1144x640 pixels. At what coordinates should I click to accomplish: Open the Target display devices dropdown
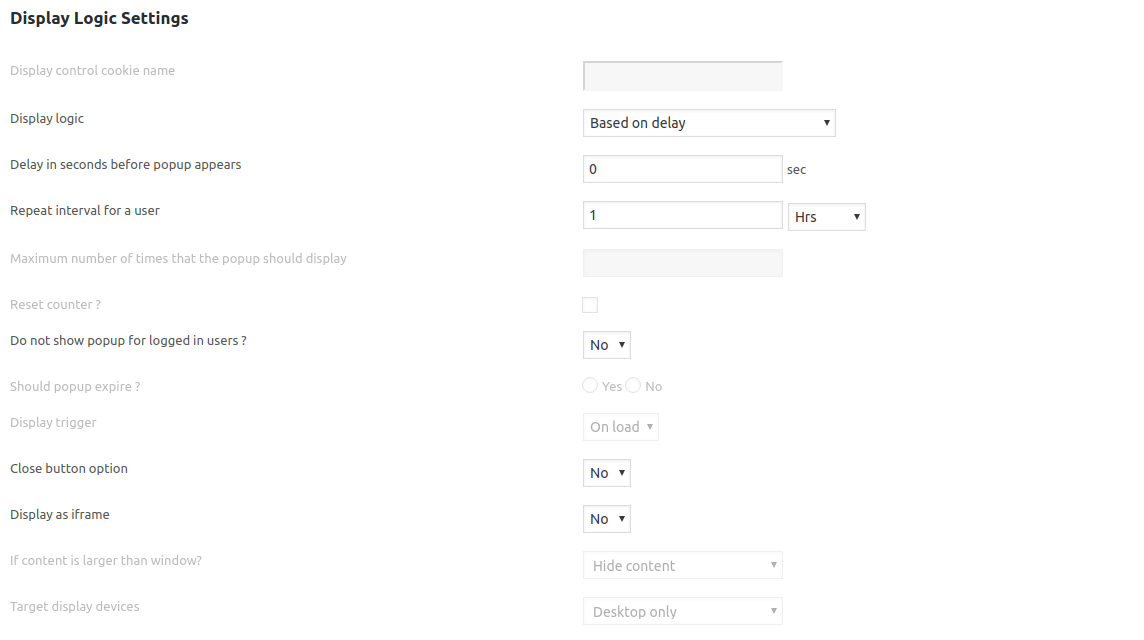pyautogui.click(x=682, y=611)
